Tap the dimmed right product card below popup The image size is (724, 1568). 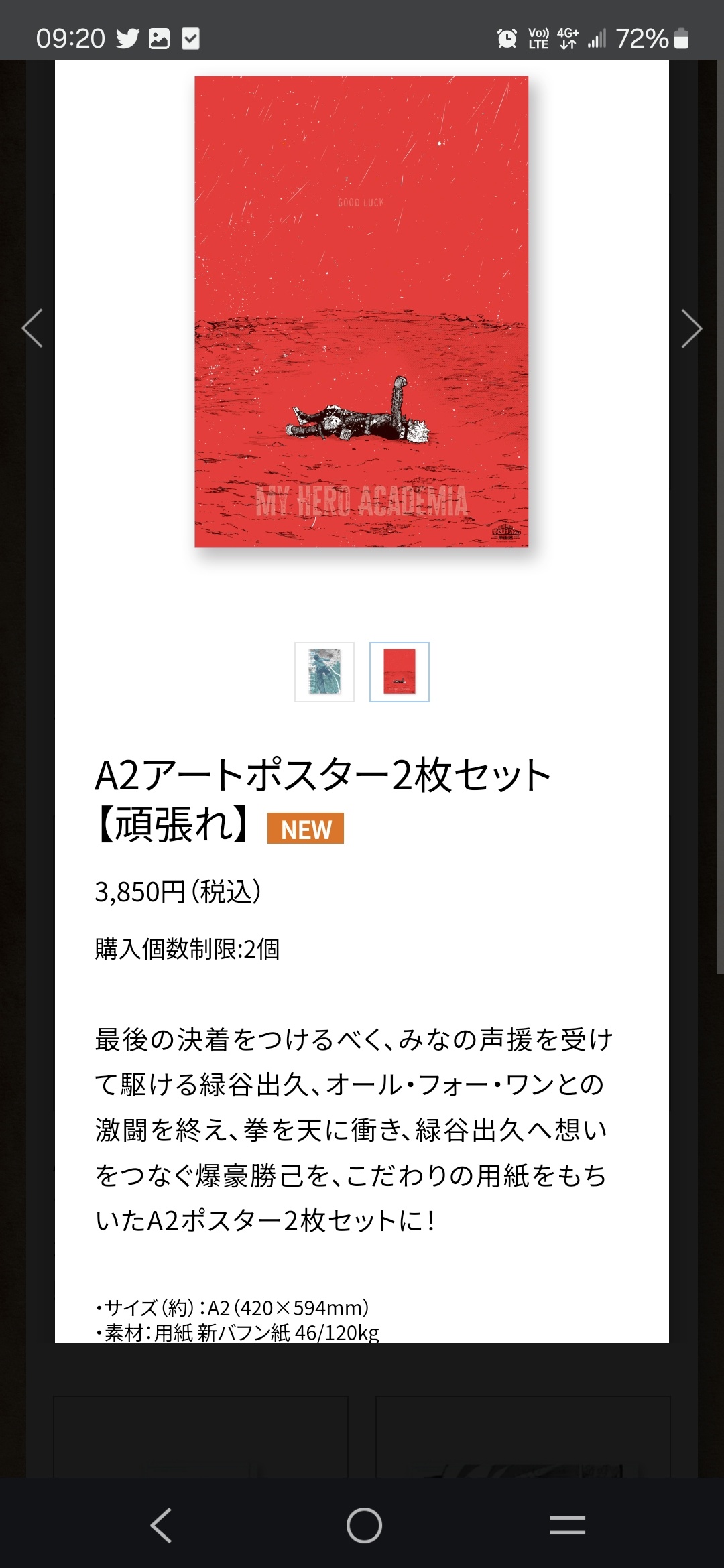(x=523, y=1436)
